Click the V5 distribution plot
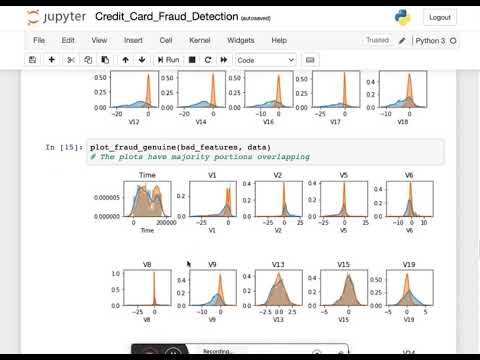 (x=344, y=199)
